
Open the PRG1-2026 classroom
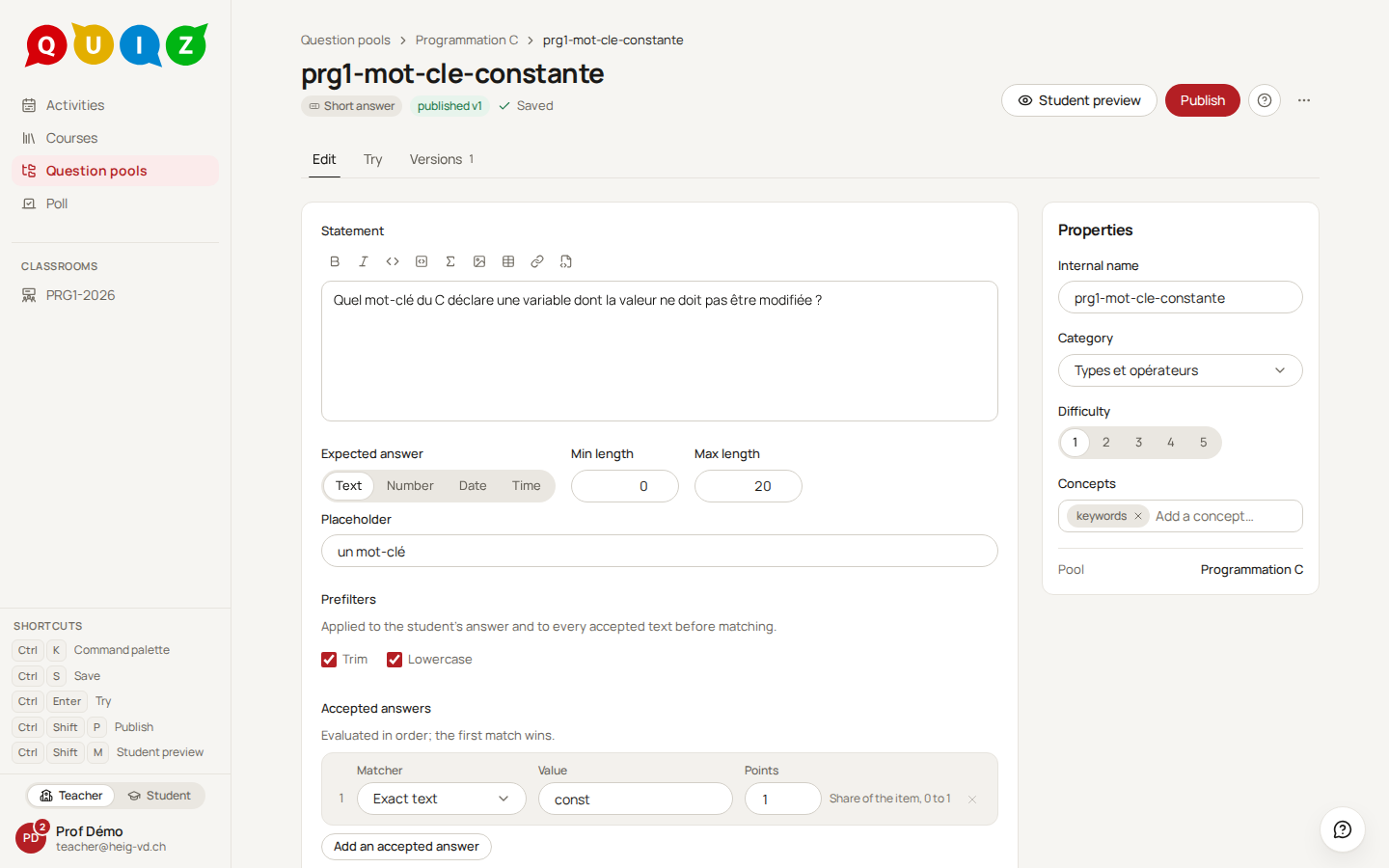115,295
